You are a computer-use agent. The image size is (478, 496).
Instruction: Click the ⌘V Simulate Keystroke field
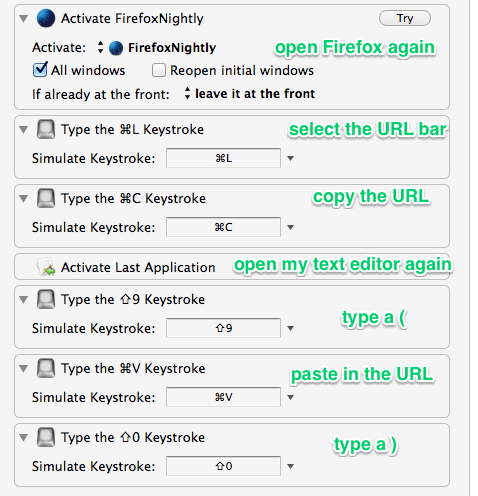pos(223,397)
